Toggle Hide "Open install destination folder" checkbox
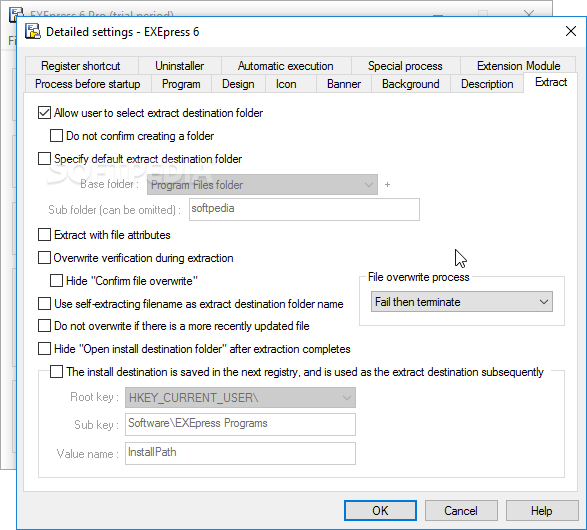587x530 pixels. (x=45, y=349)
